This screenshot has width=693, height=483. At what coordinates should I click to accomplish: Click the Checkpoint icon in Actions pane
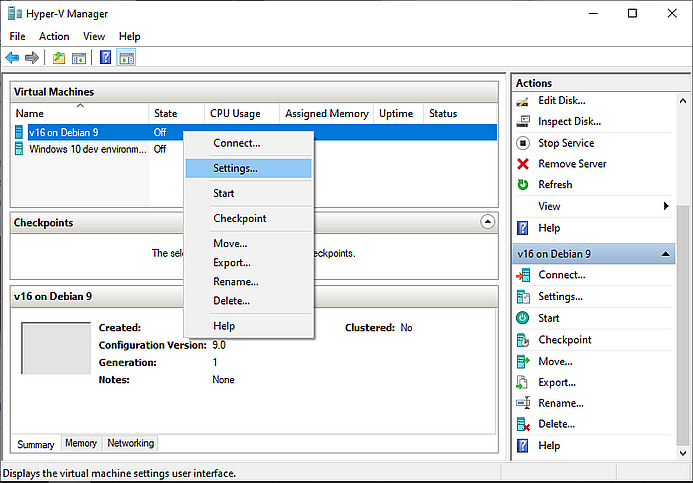click(x=523, y=340)
